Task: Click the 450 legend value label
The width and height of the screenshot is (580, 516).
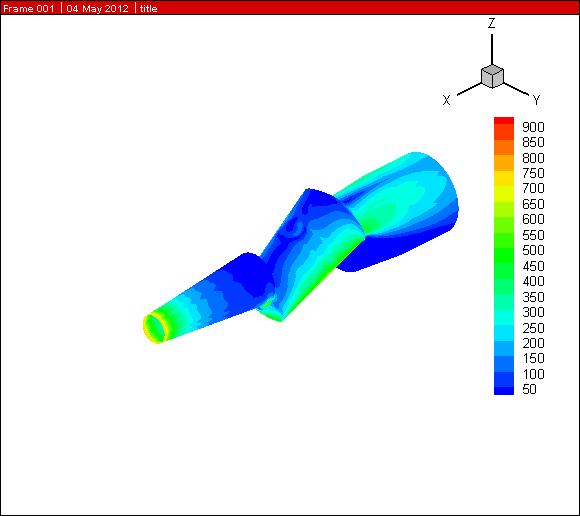Action: [533, 266]
